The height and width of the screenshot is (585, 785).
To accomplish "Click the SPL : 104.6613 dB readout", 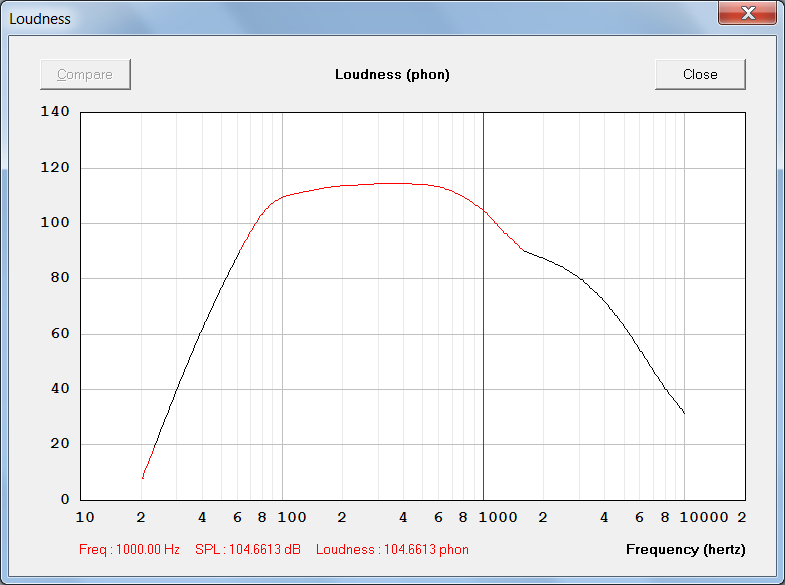I will [248, 549].
